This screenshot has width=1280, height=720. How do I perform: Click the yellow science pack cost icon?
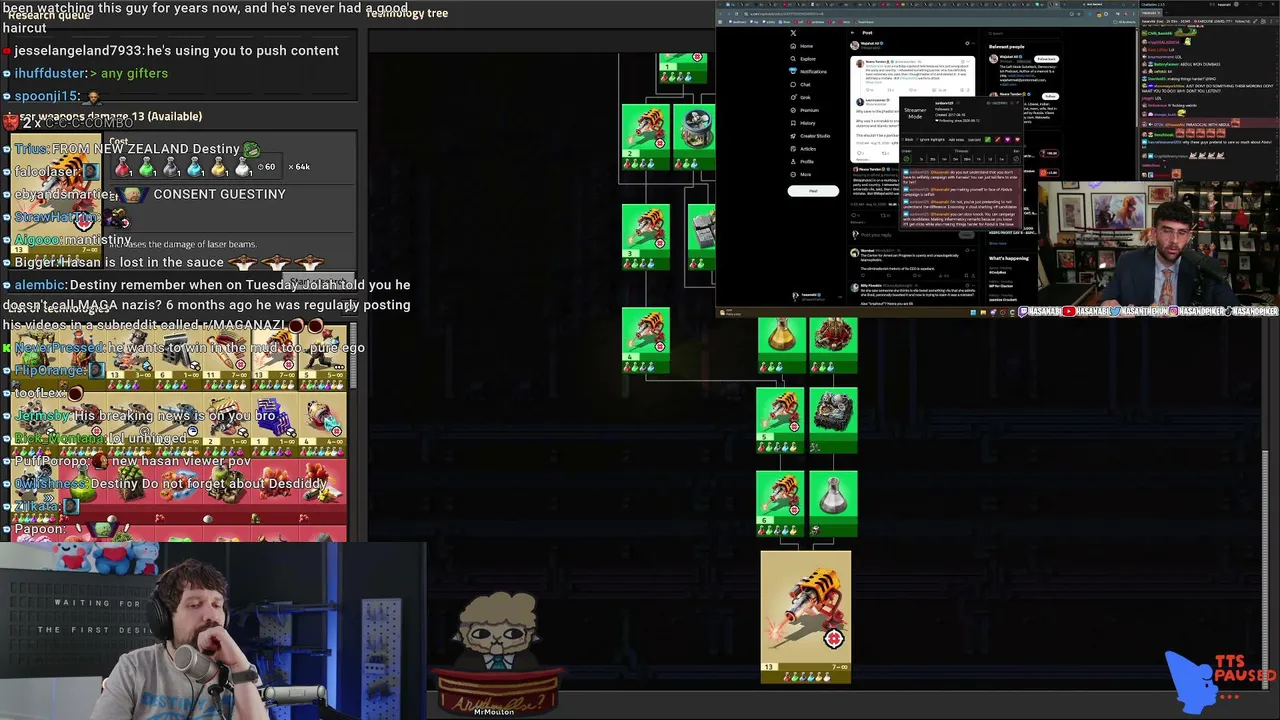tap(219, 167)
